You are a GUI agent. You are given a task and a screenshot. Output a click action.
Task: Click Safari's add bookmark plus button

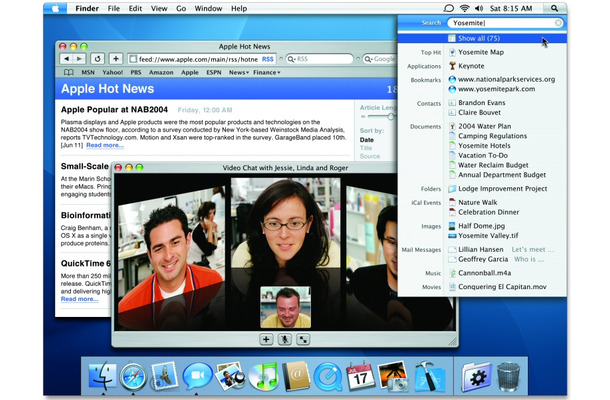116,59
